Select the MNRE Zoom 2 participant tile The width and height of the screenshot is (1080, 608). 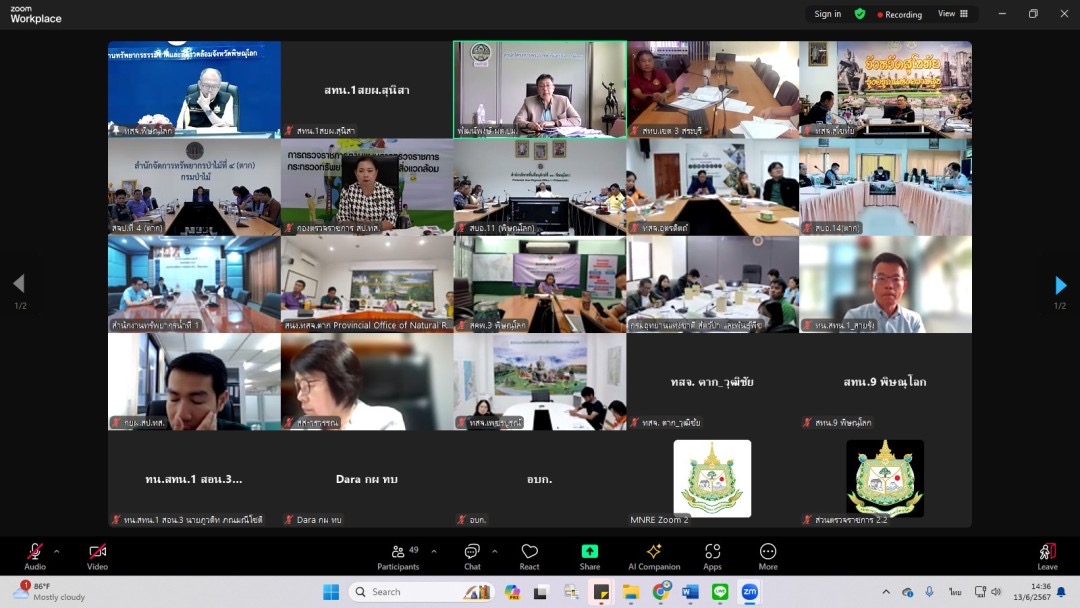click(x=712, y=479)
